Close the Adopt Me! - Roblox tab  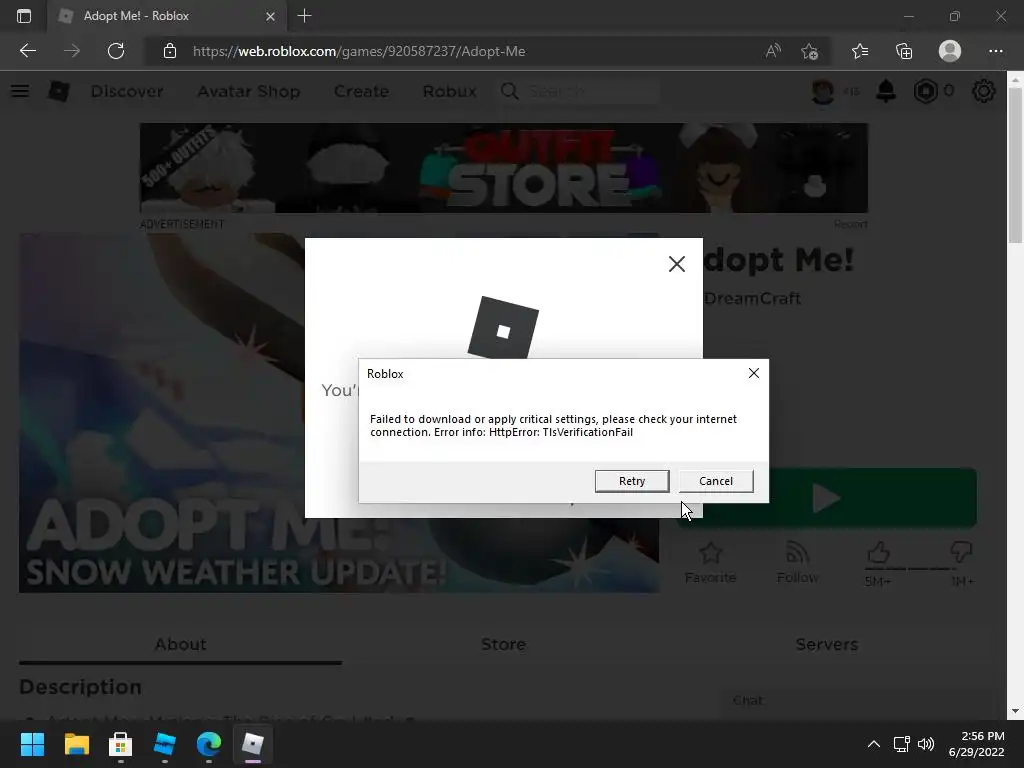(270, 16)
